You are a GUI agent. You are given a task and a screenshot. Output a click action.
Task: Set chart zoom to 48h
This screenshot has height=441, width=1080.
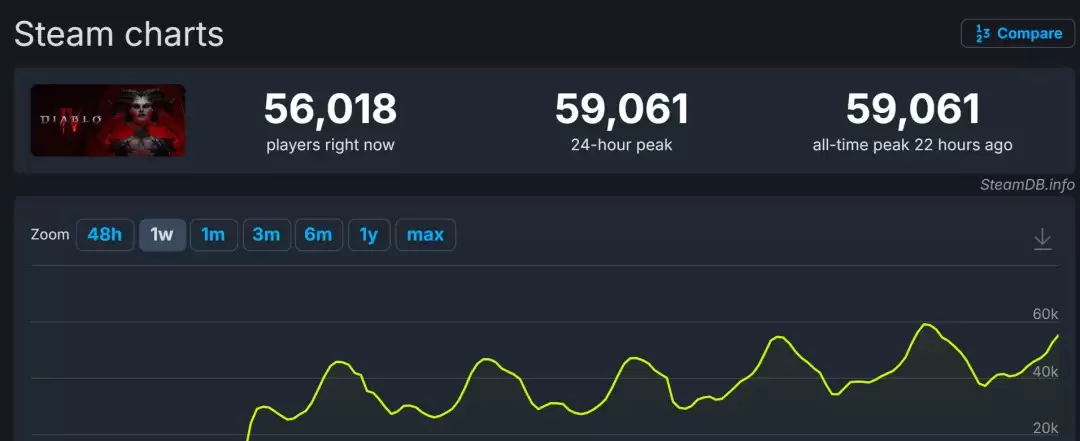tap(105, 235)
